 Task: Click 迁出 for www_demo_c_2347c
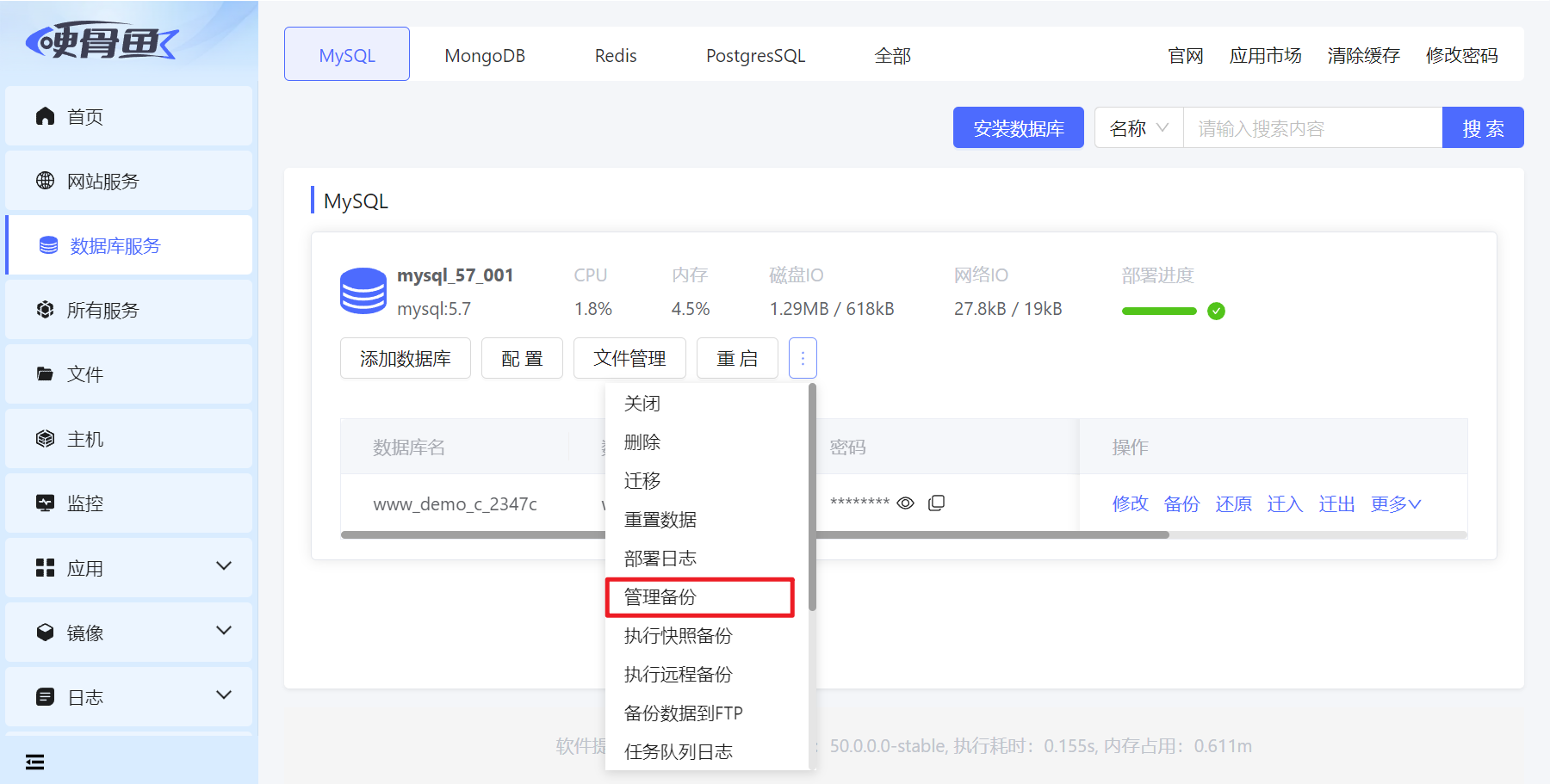[x=1336, y=503]
